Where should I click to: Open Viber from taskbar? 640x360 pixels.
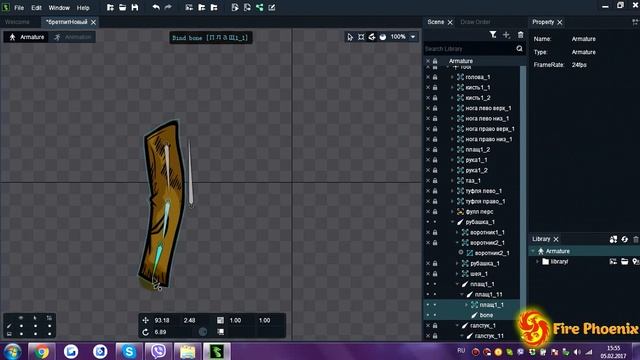[158, 351]
